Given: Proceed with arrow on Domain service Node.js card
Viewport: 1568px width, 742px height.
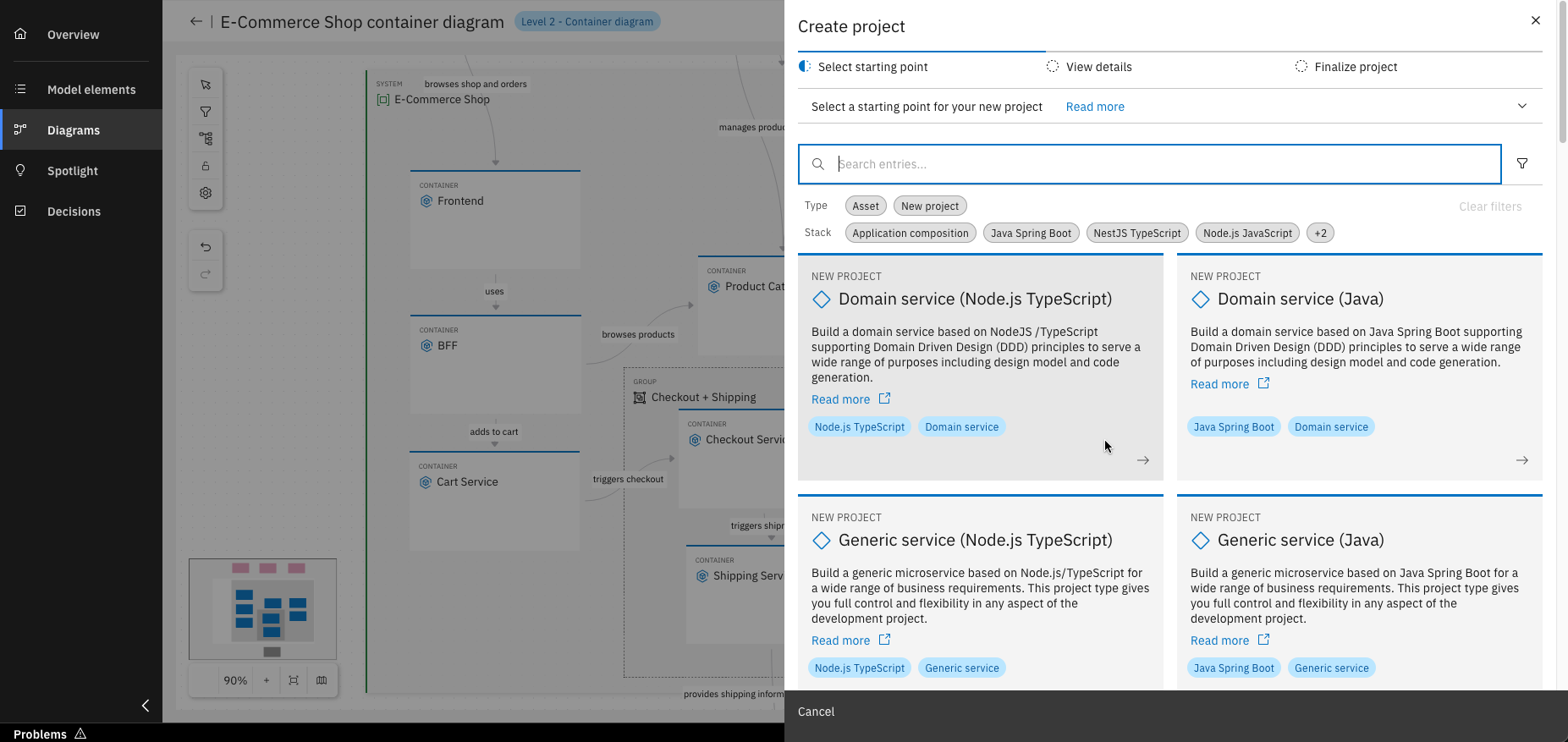Looking at the screenshot, I should [x=1143, y=460].
